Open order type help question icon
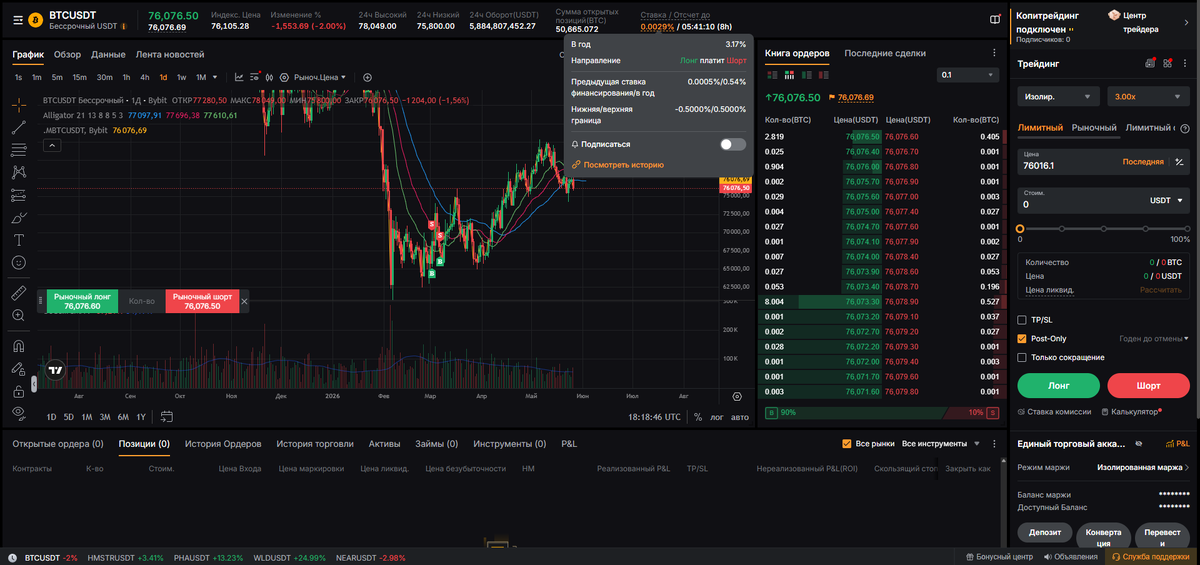This screenshot has height=565, width=1200. [1187, 127]
